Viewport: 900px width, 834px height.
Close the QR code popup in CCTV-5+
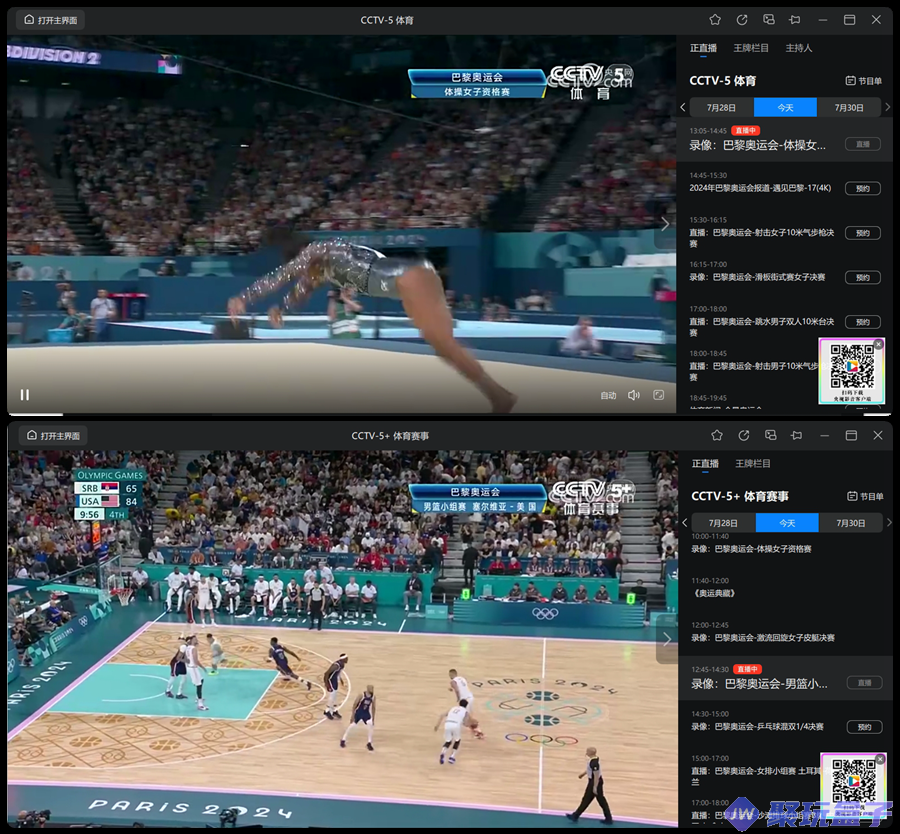click(880, 759)
